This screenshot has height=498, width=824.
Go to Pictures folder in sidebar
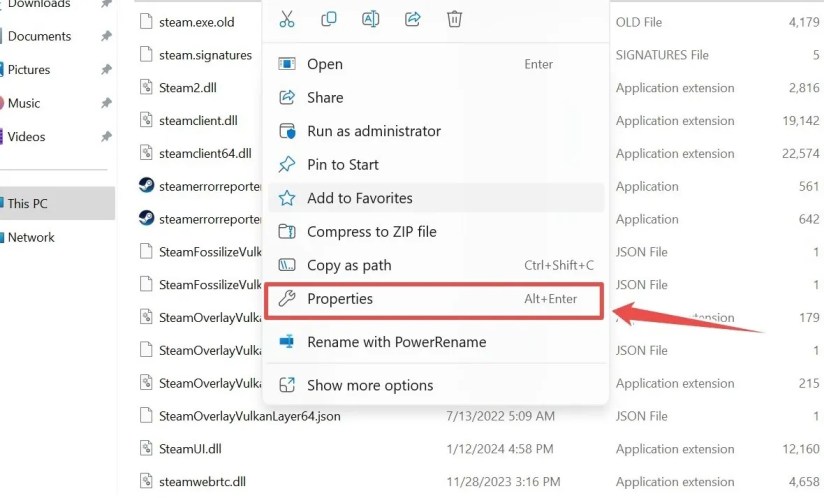28,70
